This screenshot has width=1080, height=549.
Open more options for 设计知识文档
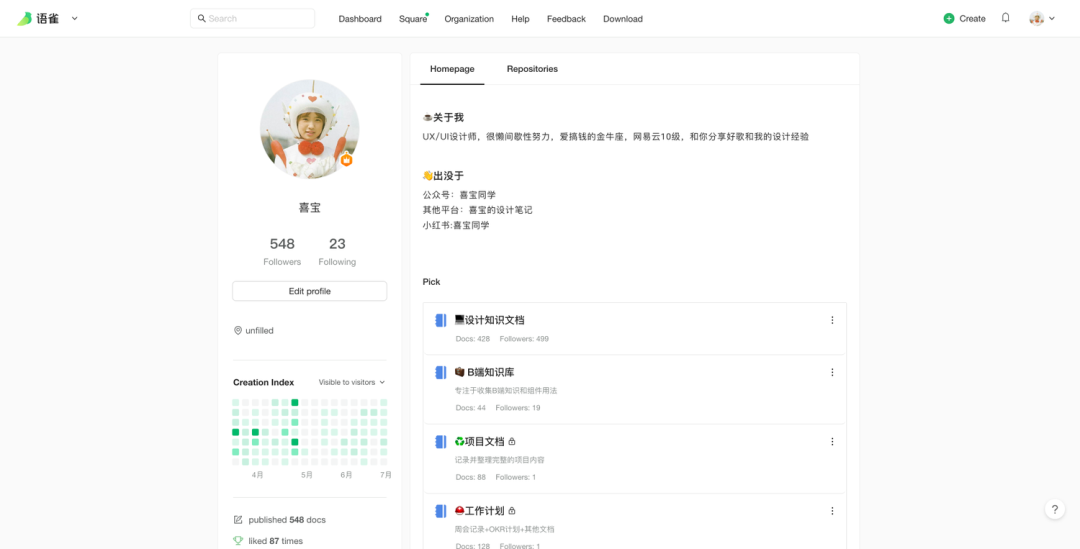832,320
